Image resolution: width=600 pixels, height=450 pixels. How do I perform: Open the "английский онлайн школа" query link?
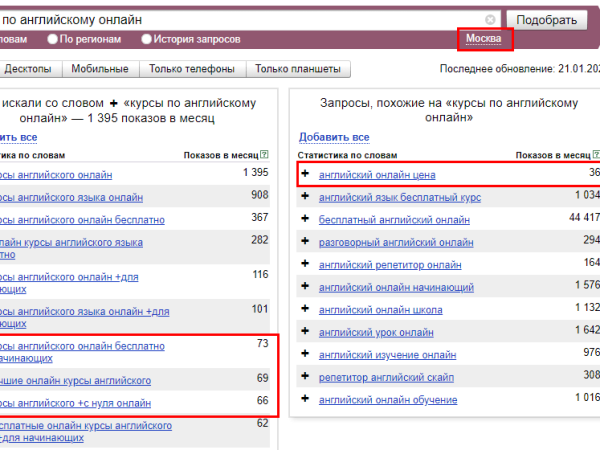click(x=381, y=310)
